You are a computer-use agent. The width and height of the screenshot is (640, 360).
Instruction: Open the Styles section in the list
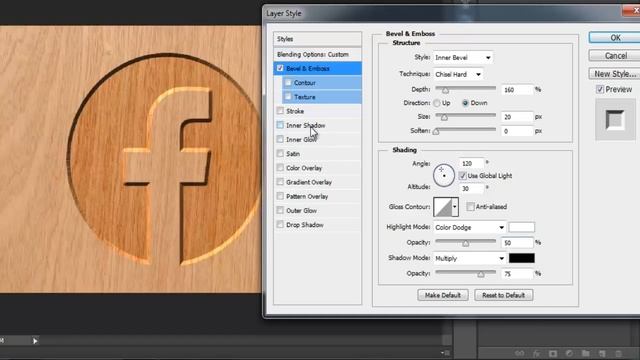317,39
